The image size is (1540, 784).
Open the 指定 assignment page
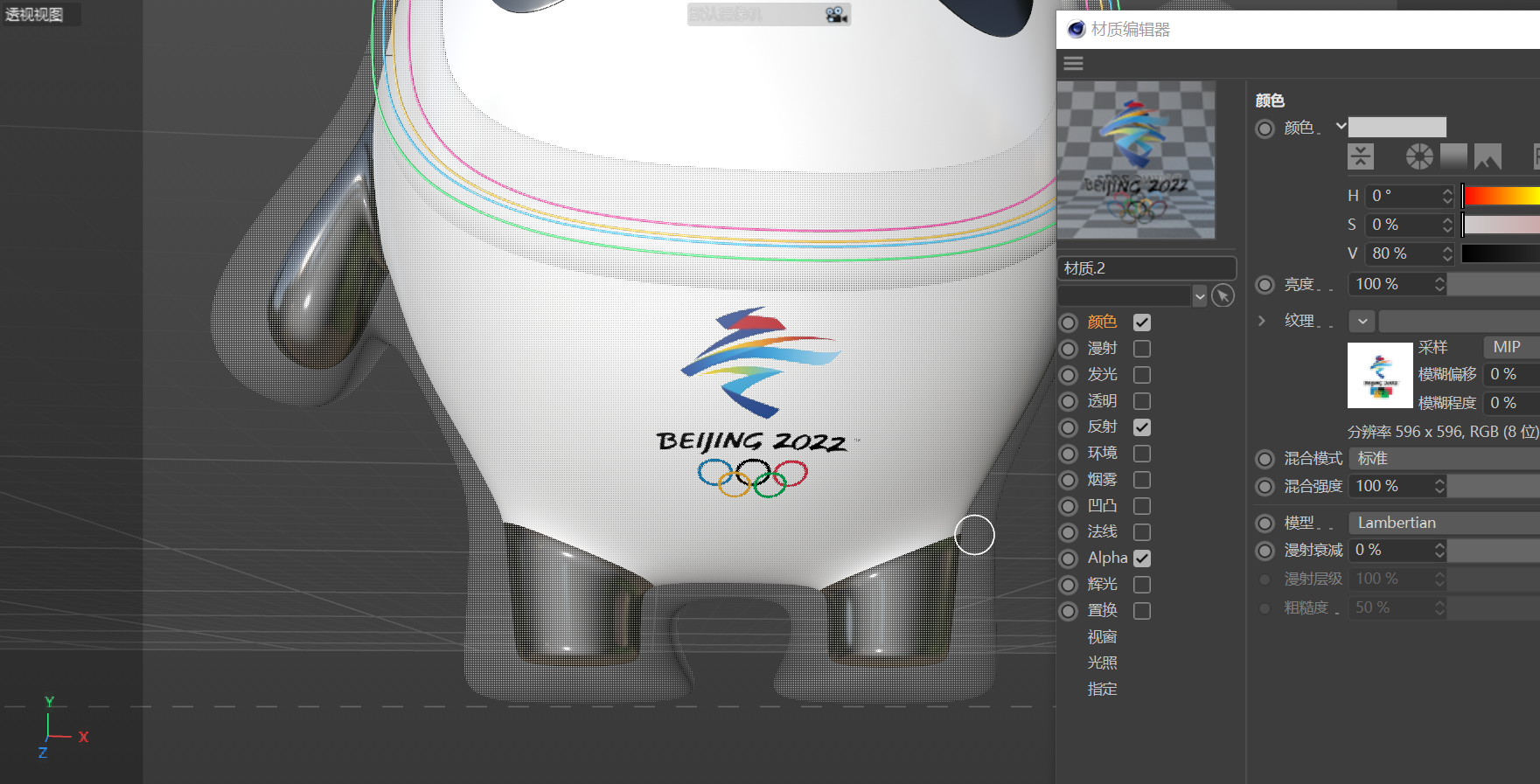click(1102, 690)
